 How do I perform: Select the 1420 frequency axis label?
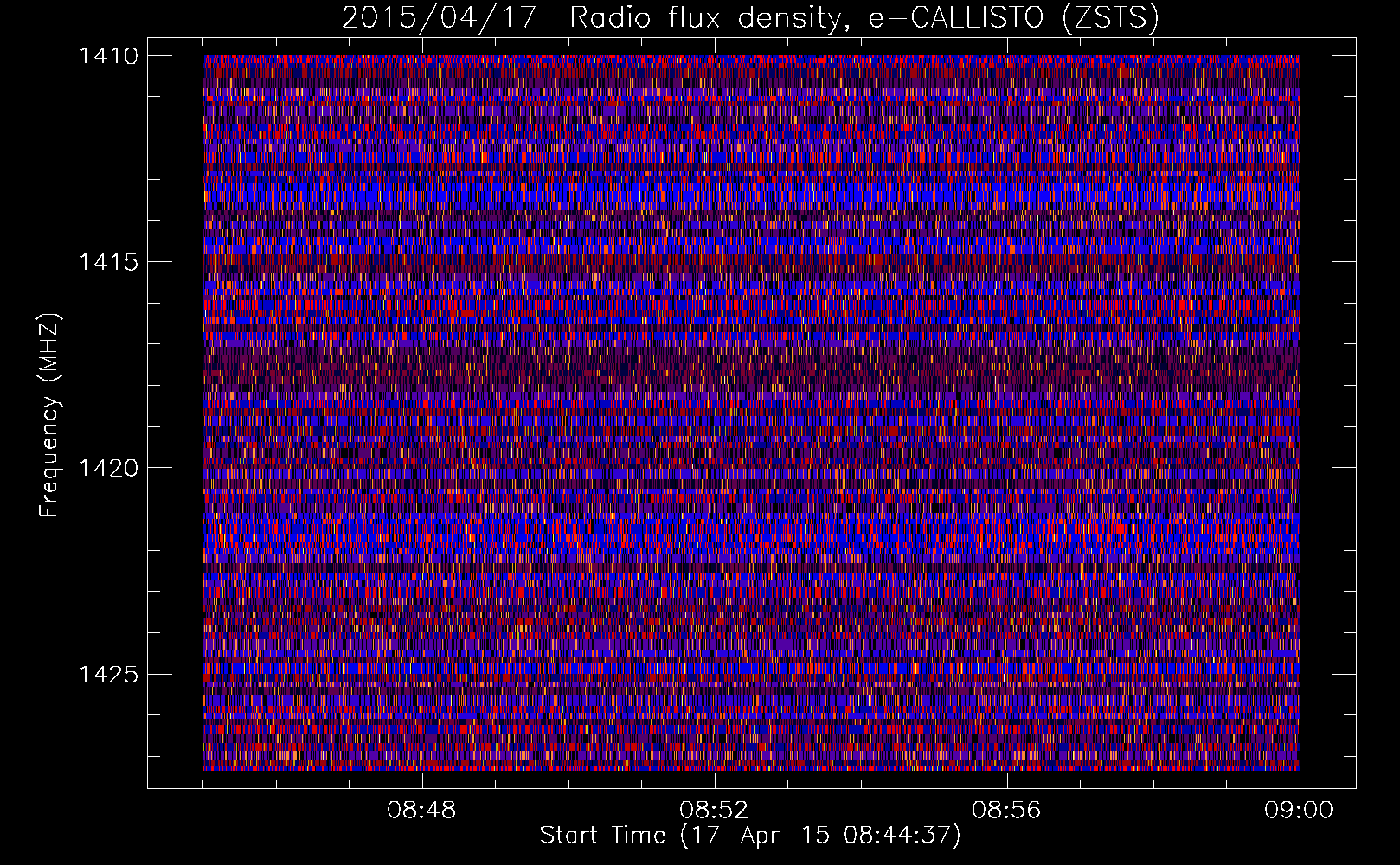click(x=108, y=468)
